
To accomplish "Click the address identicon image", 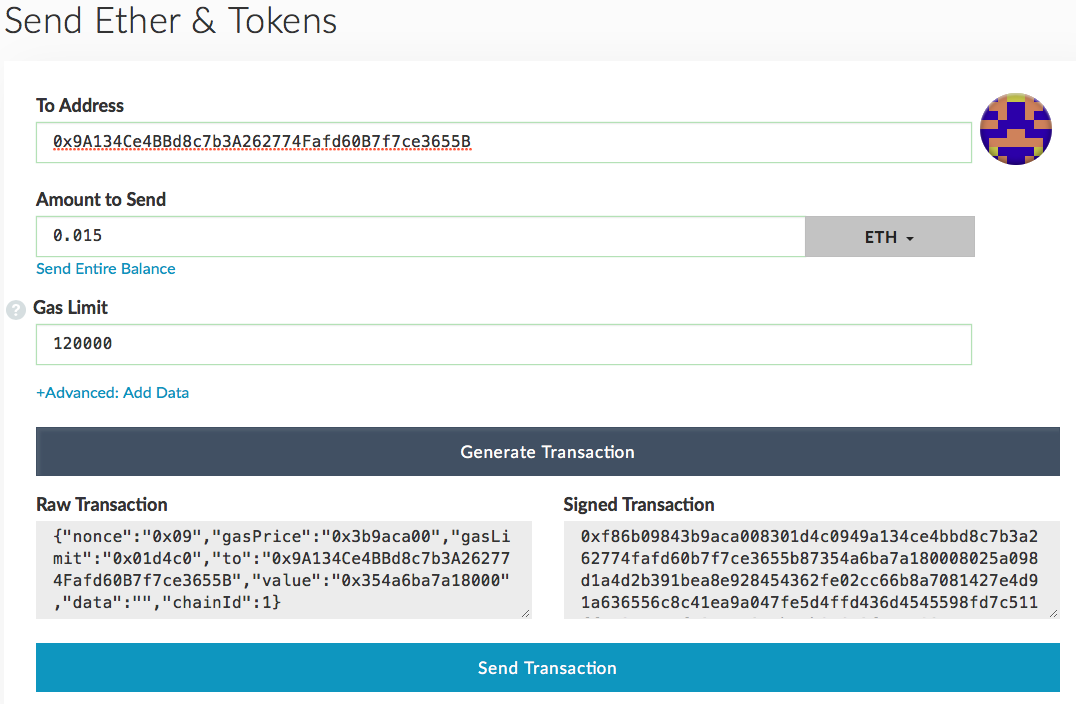I will click(x=1016, y=129).
